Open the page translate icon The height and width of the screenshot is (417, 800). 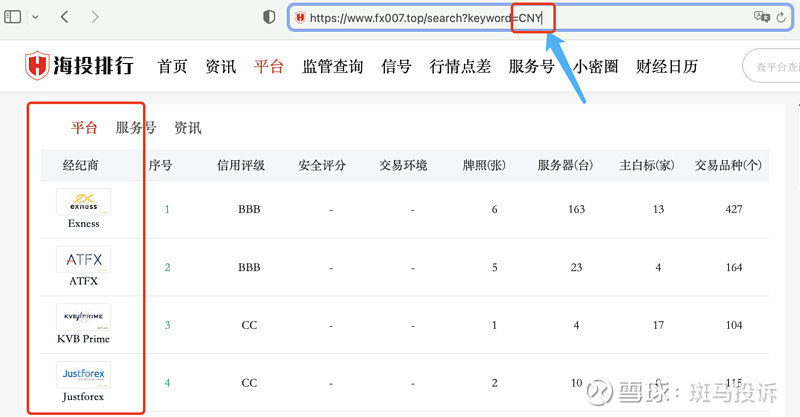pyautogui.click(x=762, y=17)
